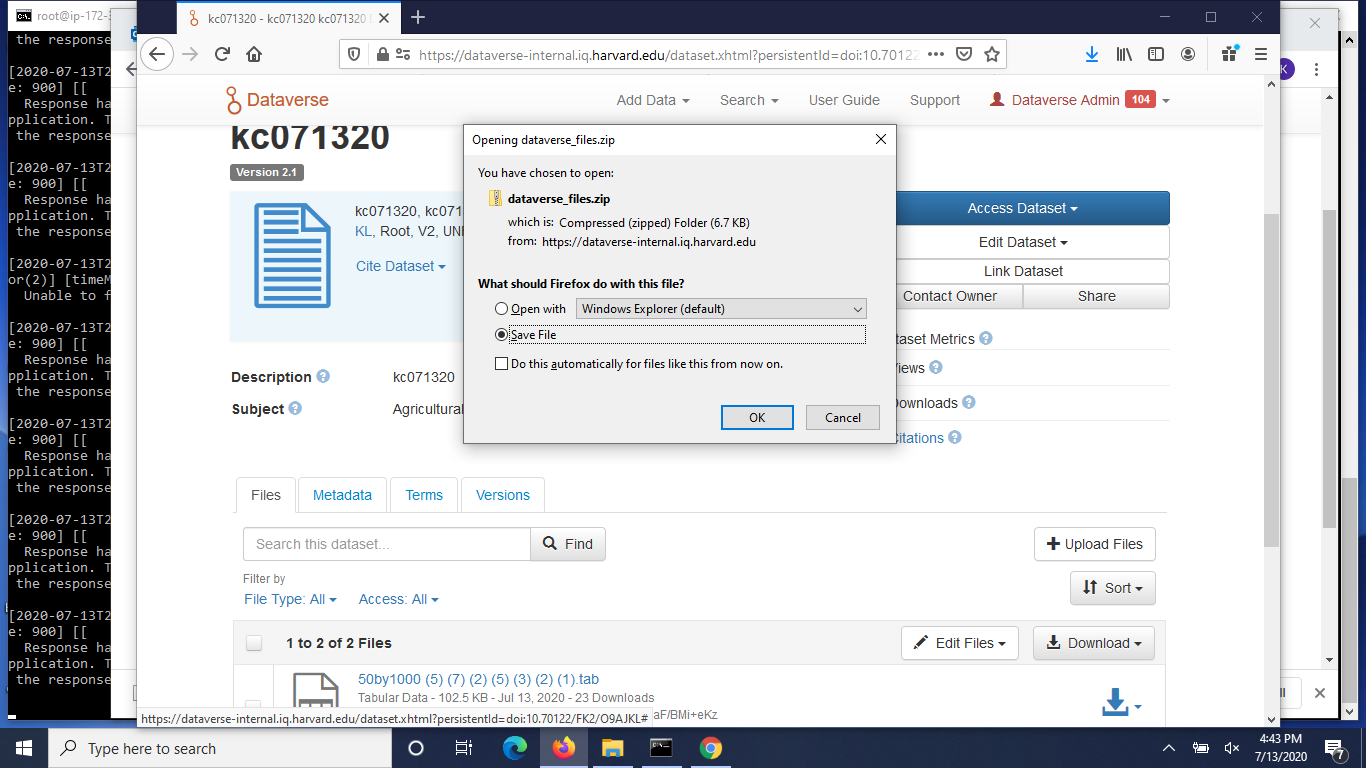Toggle Firefox sidebar icon
Image resolution: width=1366 pixels, height=768 pixels.
[1156, 55]
